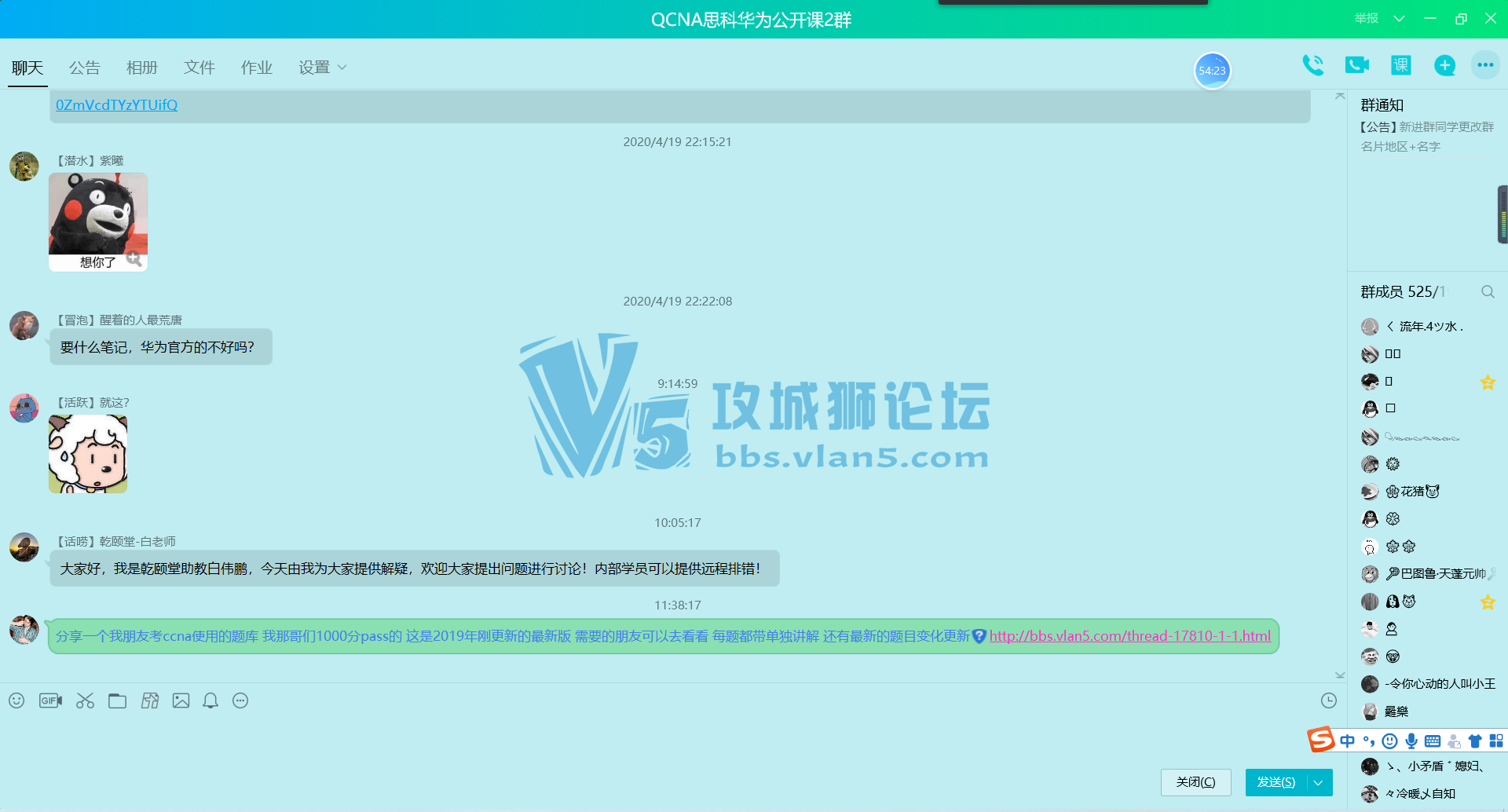Click the 要什么笔记 message bubble

coord(161,347)
